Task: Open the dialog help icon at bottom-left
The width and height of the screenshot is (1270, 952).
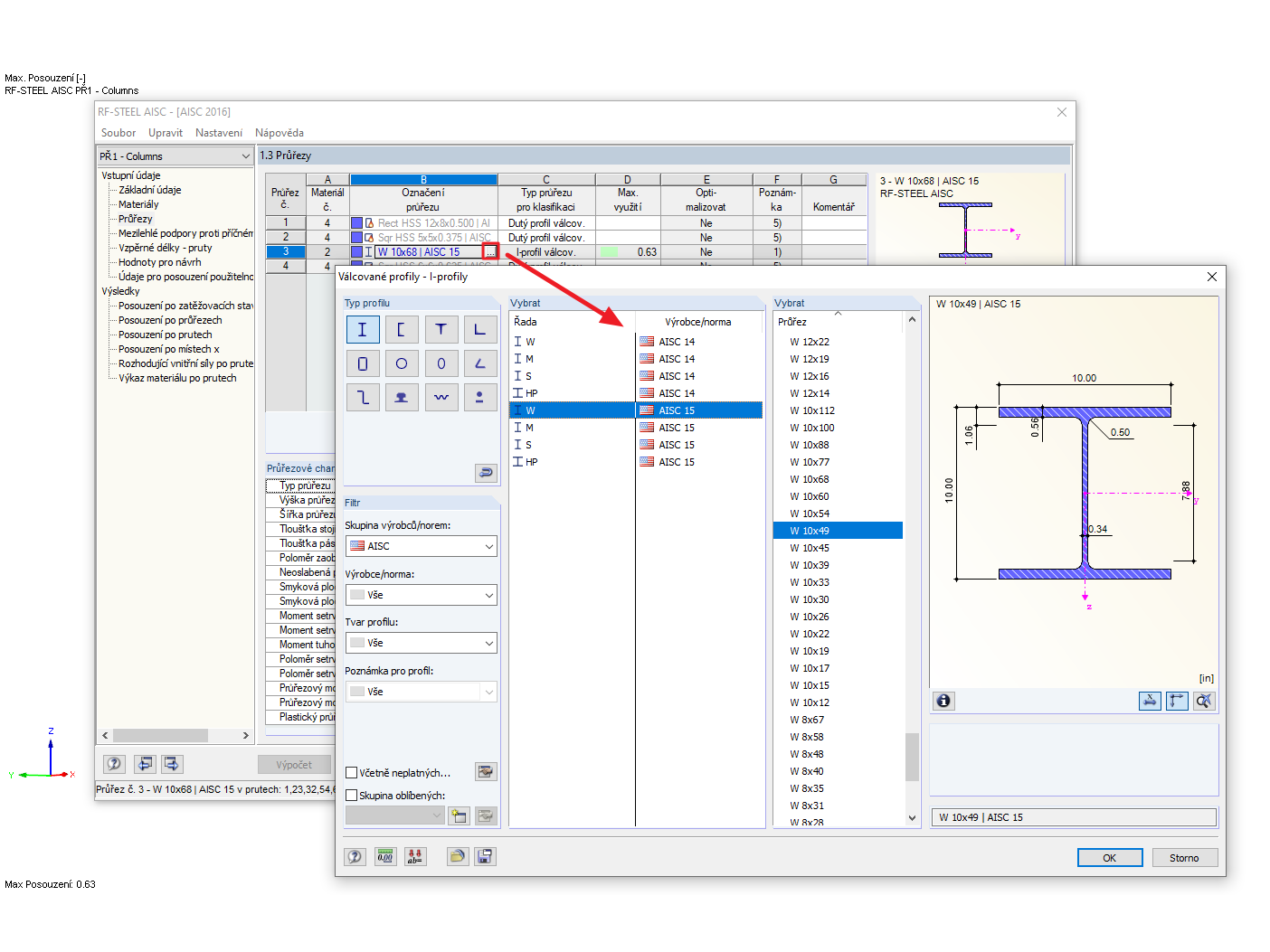Action: coord(355,857)
